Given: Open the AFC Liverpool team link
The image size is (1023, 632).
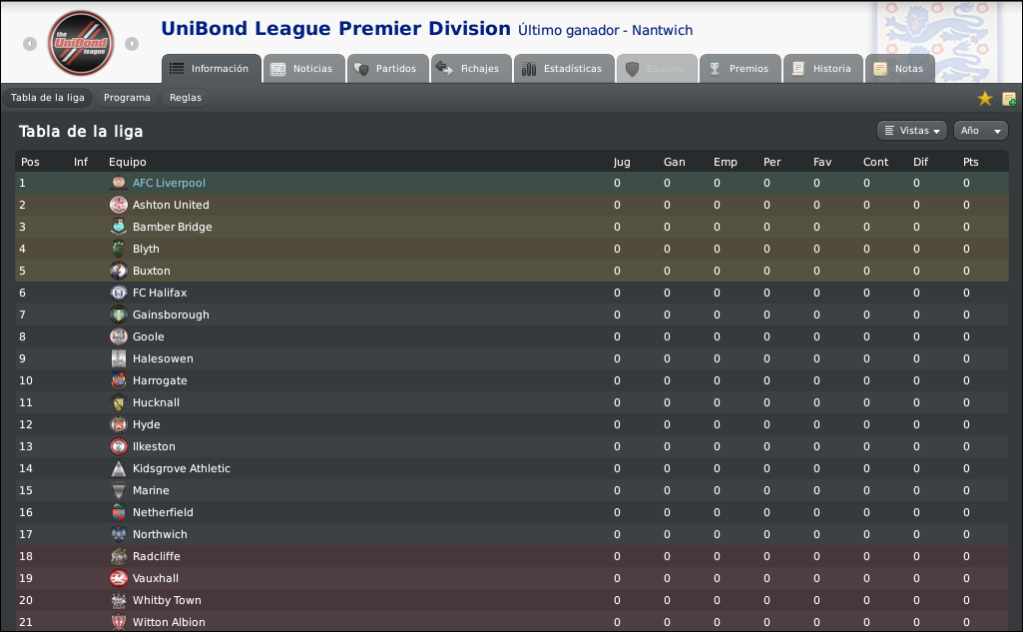Looking at the screenshot, I should click(x=169, y=183).
